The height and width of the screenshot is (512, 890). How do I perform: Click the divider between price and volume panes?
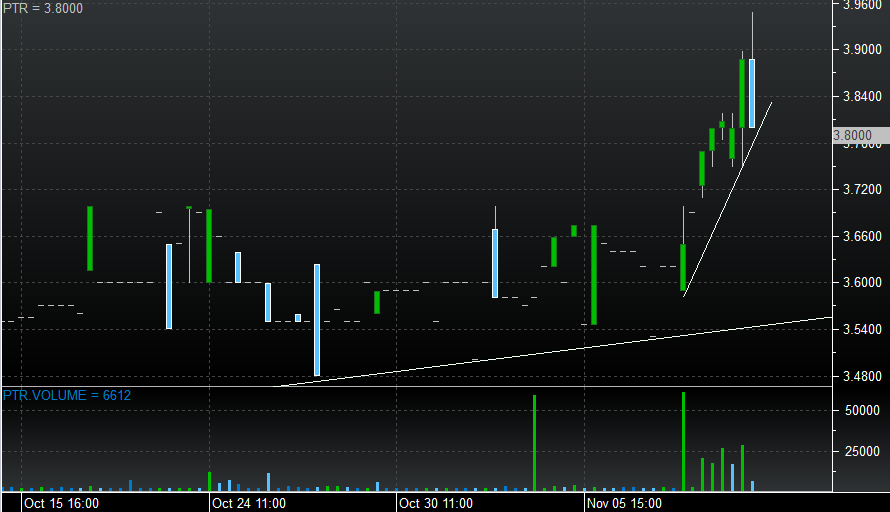(x=415, y=386)
